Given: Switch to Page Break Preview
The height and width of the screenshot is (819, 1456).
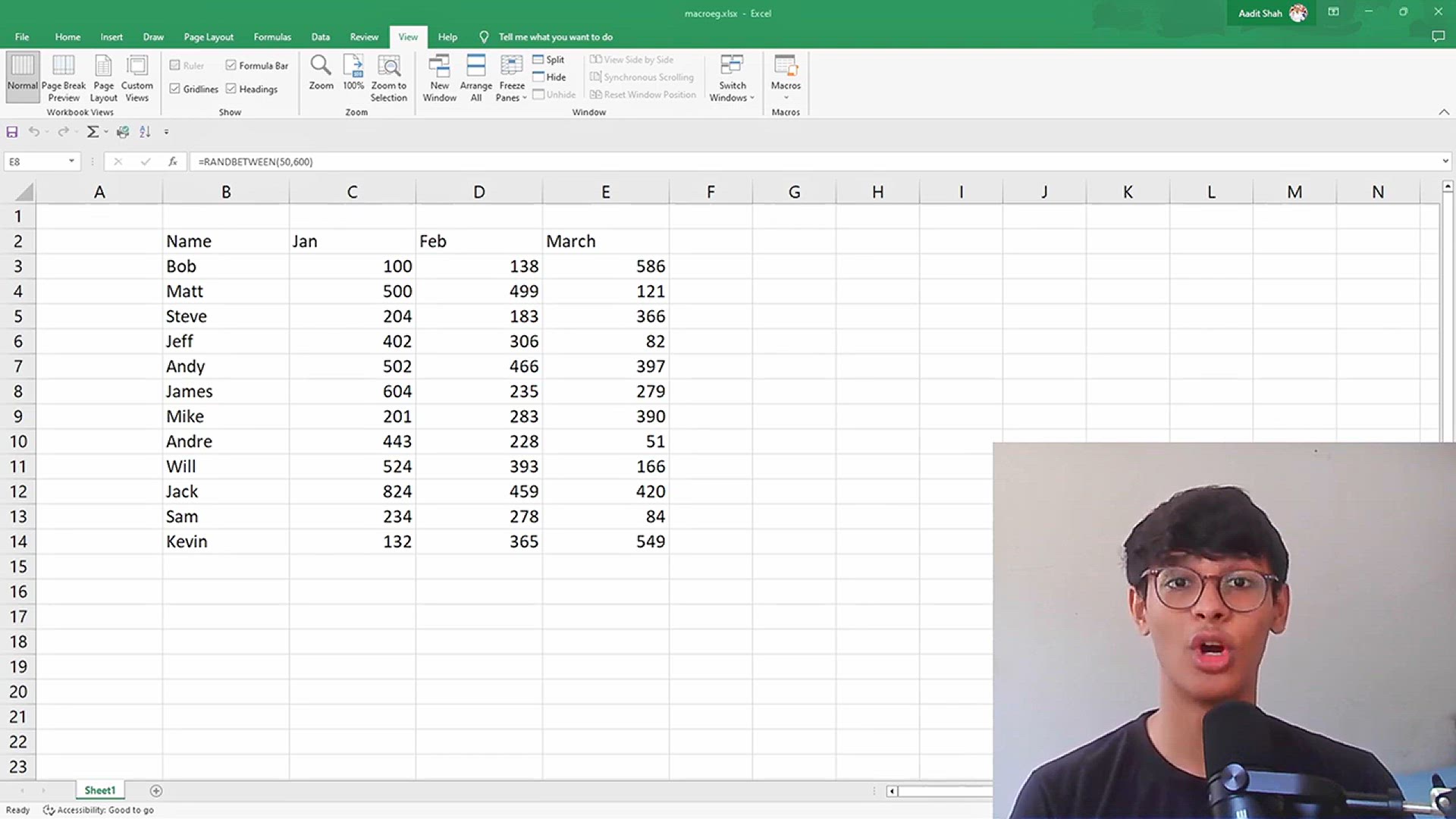Looking at the screenshot, I should (x=64, y=77).
